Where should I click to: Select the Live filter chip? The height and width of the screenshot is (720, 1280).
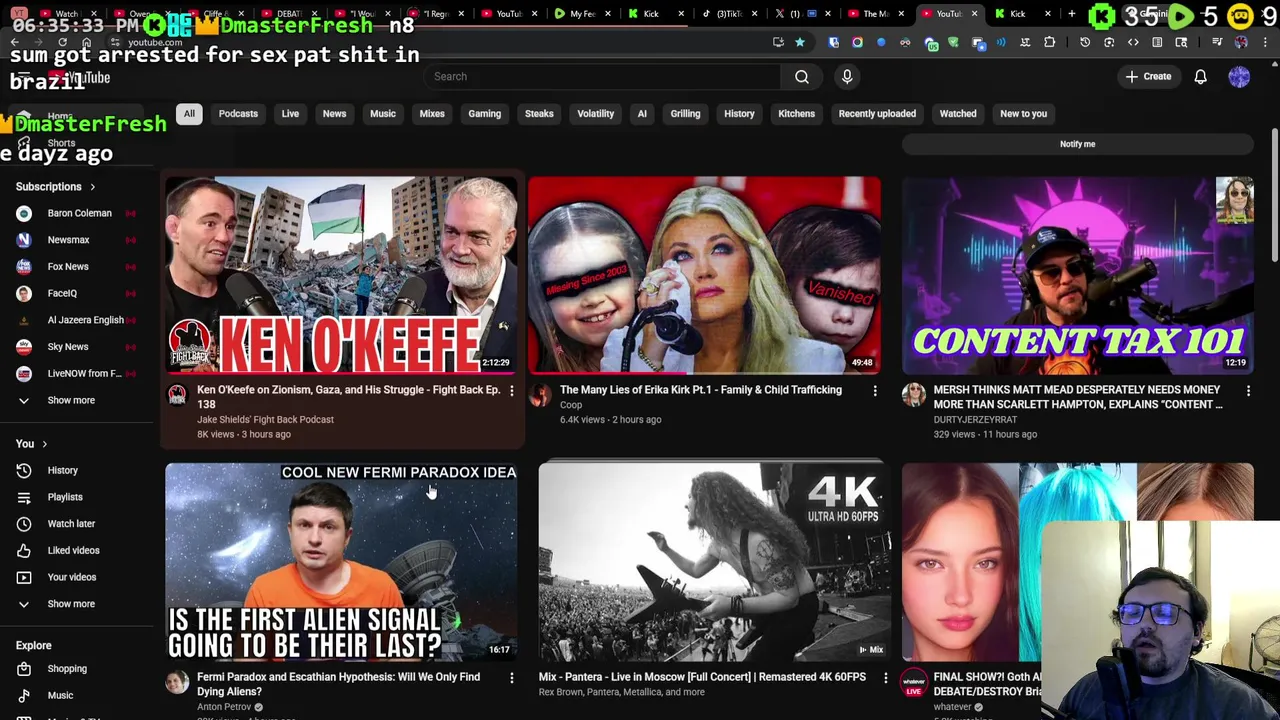tap(290, 114)
